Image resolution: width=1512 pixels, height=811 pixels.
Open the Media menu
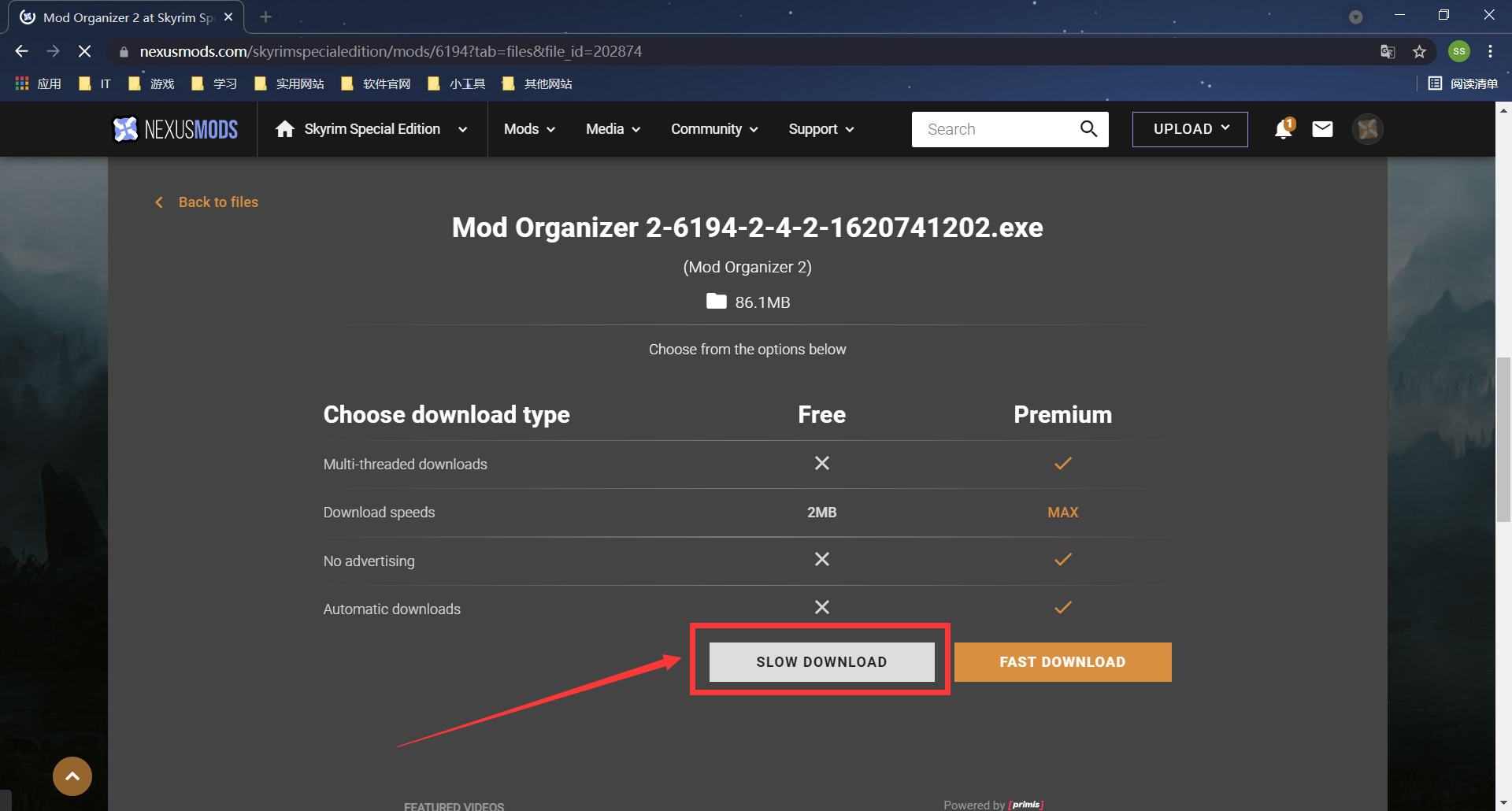click(612, 129)
